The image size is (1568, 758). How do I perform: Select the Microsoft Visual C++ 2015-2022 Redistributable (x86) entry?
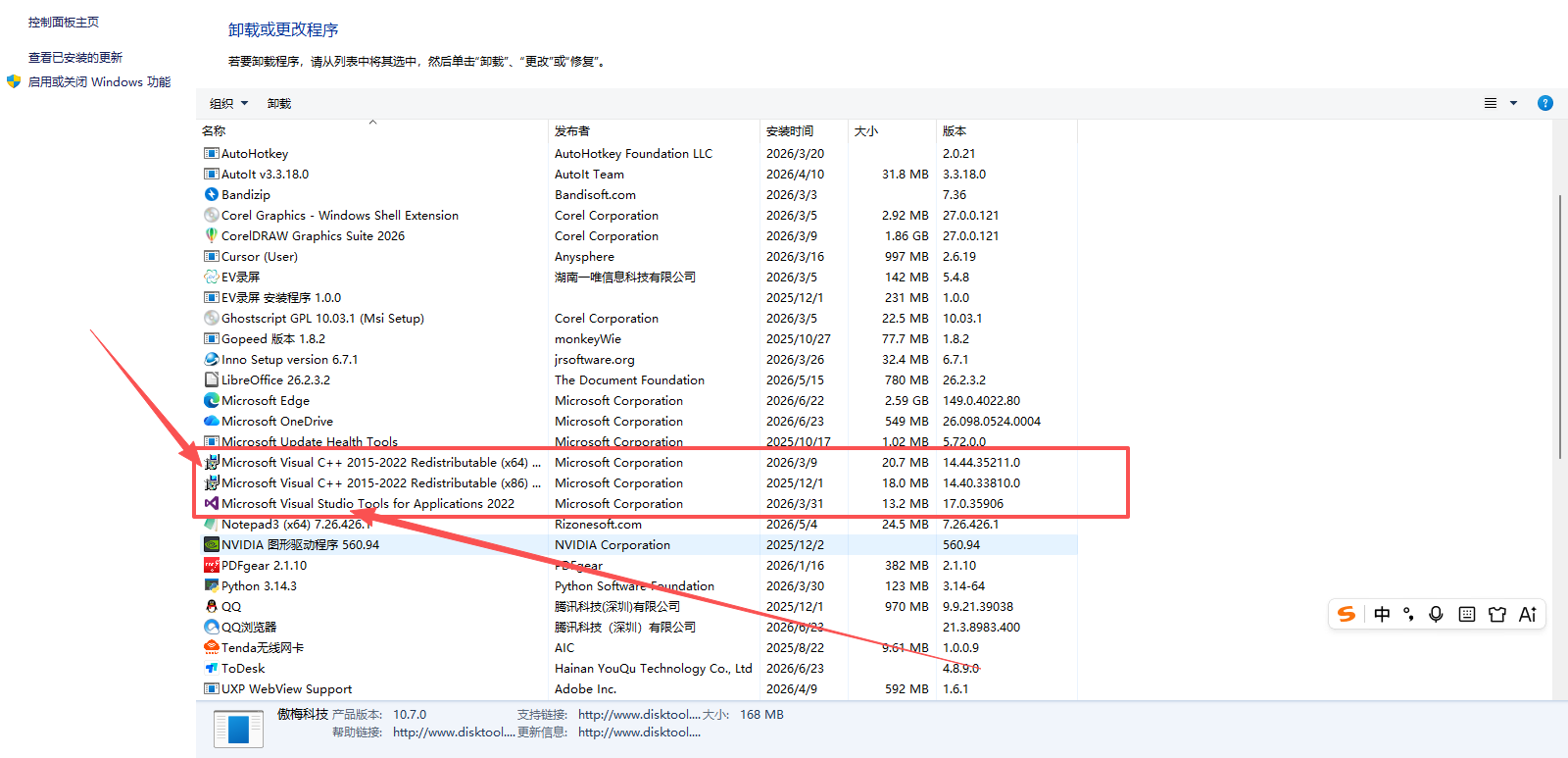[x=637, y=482]
